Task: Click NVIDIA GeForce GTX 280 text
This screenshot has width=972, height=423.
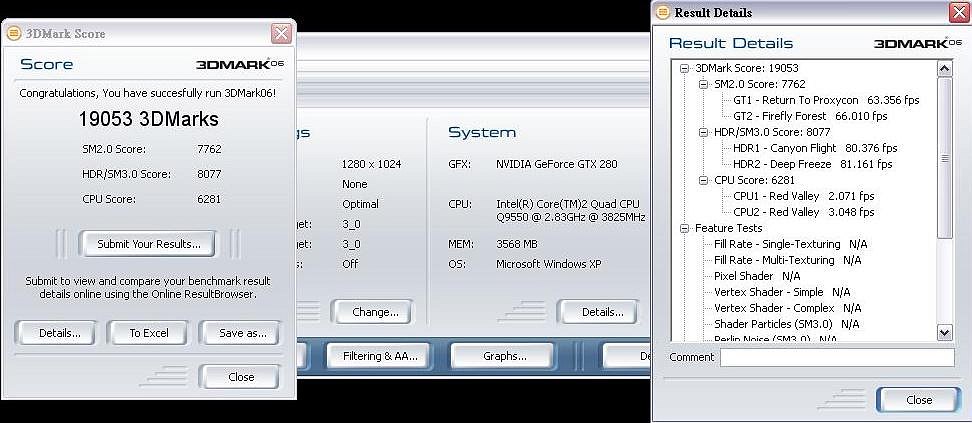Action: pos(557,164)
